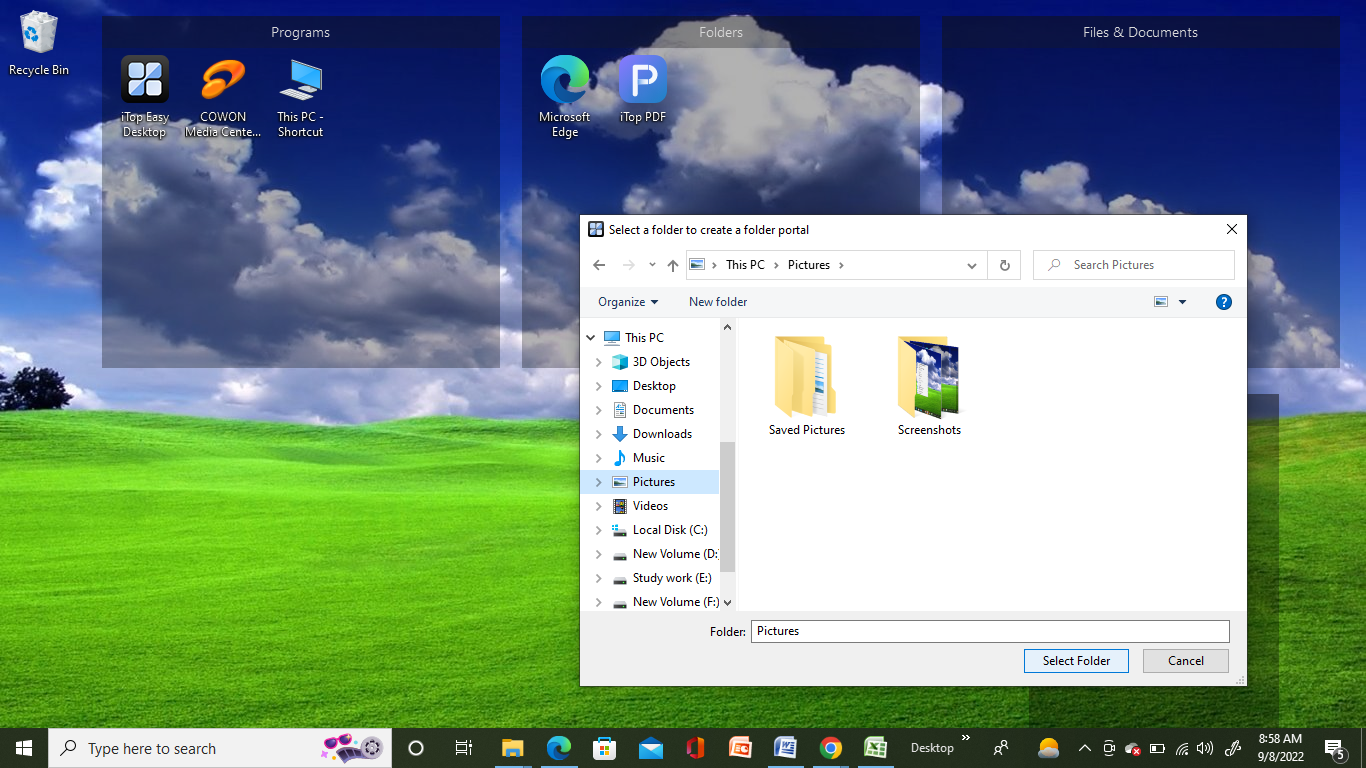The width and height of the screenshot is (1366, 768).
Task: Open the address bar history dropdown
Action: click(971, 265)
